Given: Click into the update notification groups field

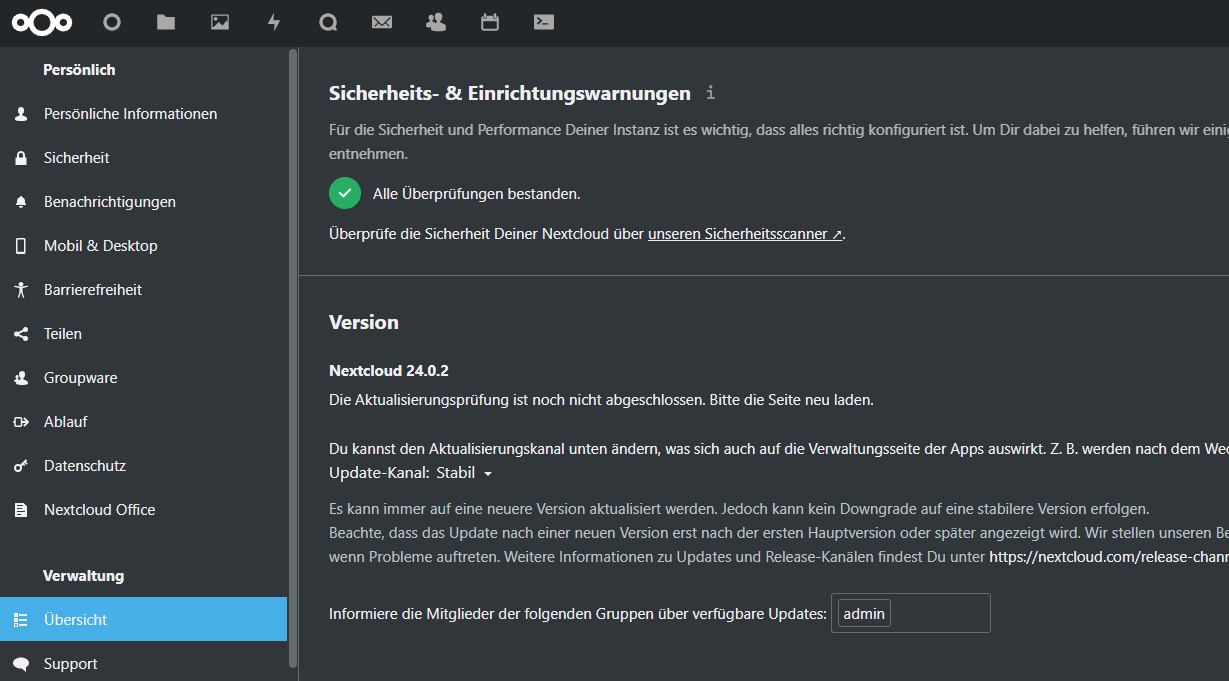Looking at the screenshot, I should click(x=910, y=613).
